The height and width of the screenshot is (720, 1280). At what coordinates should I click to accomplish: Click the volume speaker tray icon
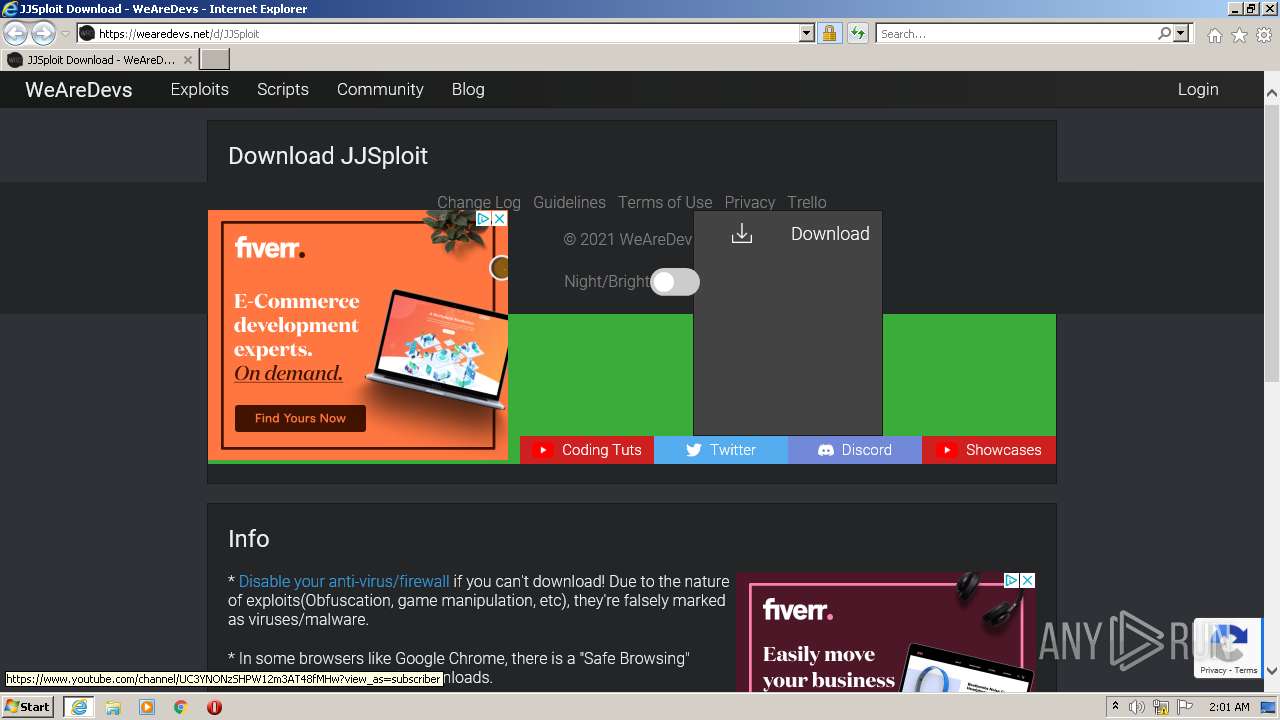pos(1137,707)
